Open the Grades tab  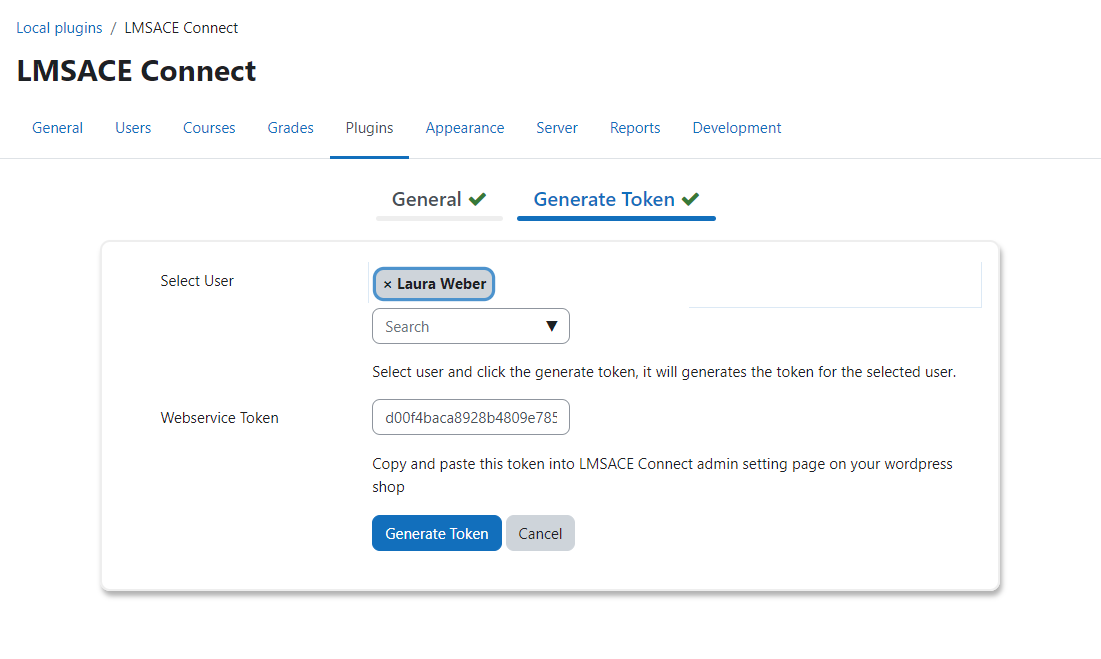click(x=290, y=128)
